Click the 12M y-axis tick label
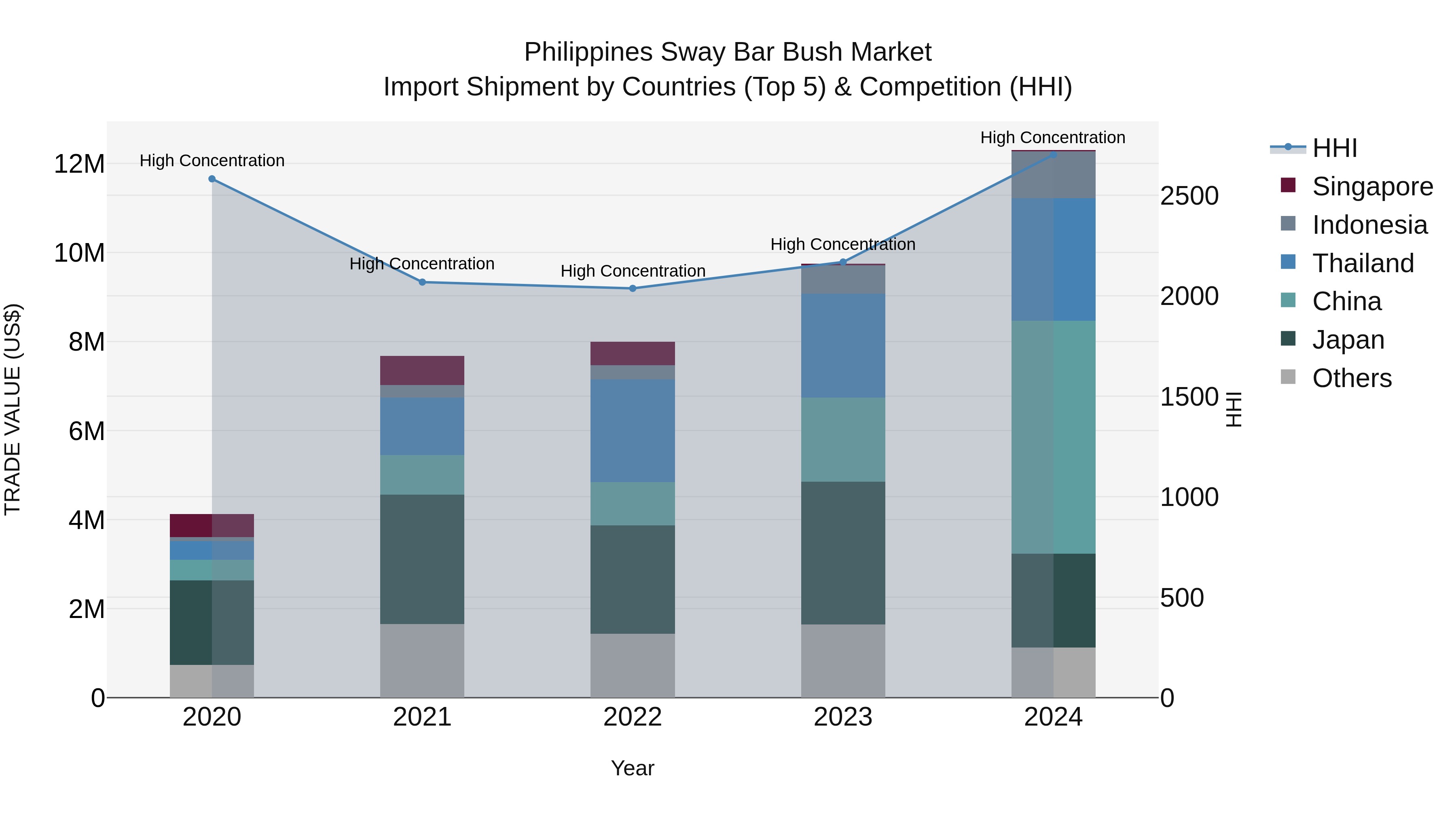 point(79,164)
